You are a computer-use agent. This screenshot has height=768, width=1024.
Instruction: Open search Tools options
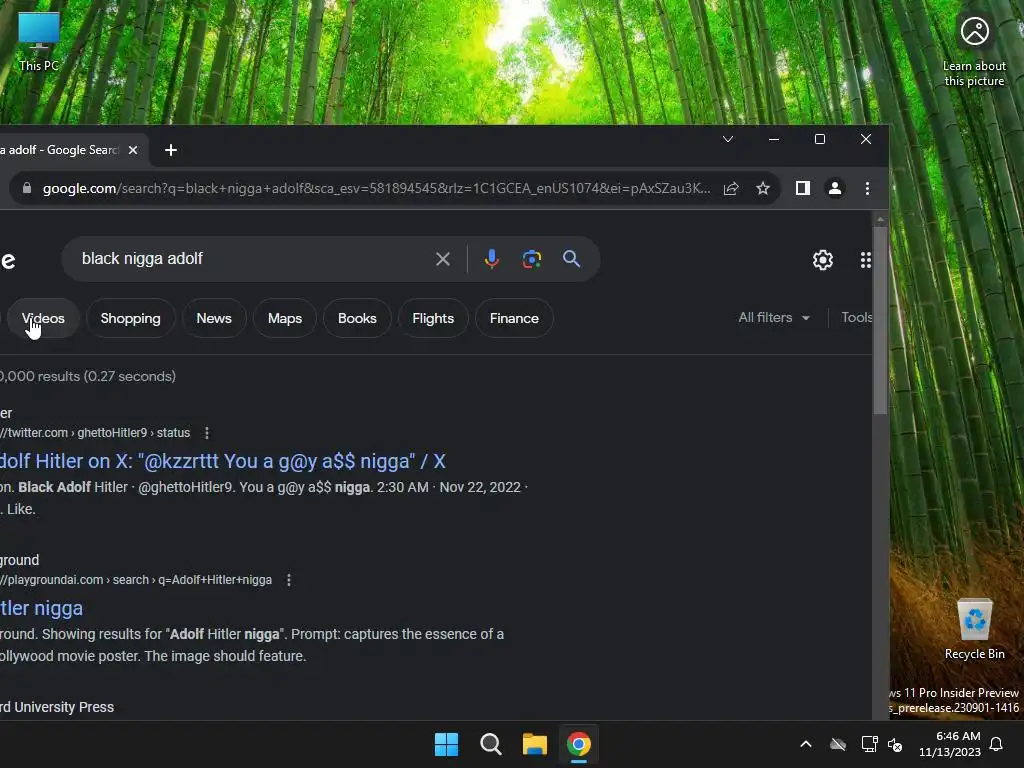857,317
